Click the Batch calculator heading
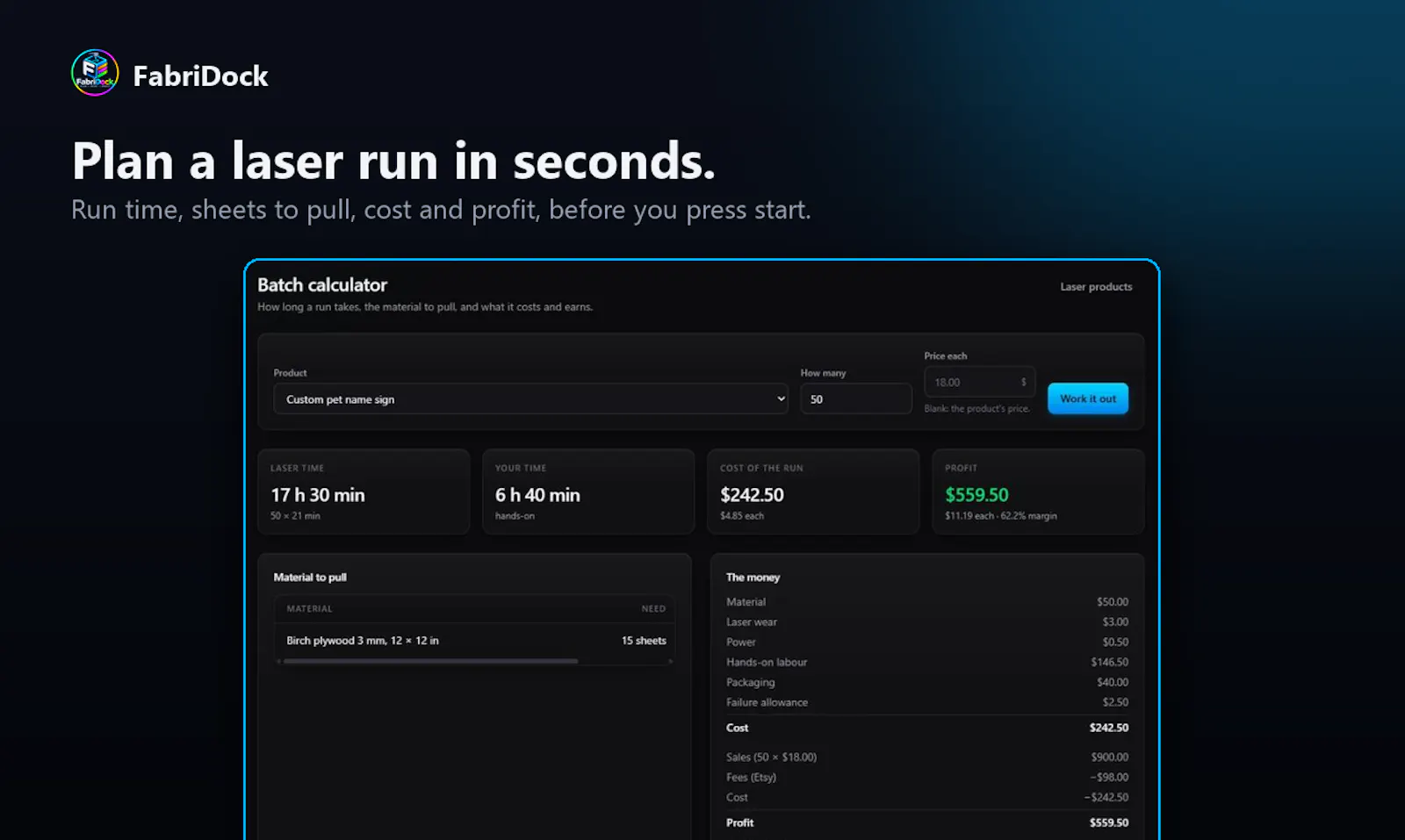This screenshot has width=1405, height=840. click(x=322, y=285)
